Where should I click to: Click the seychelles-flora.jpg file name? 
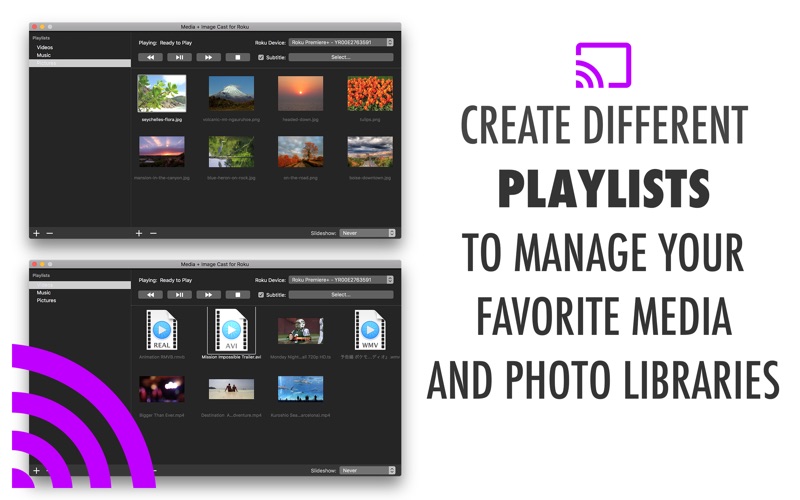pos(162,120)
